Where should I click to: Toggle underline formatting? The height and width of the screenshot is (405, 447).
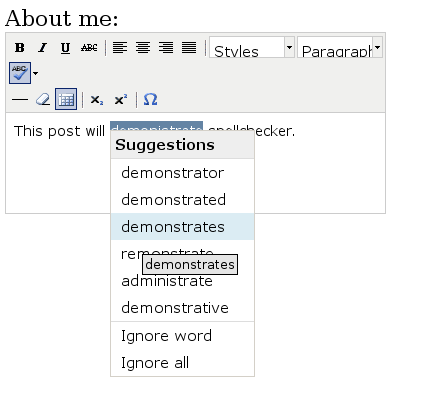[66, 48]
